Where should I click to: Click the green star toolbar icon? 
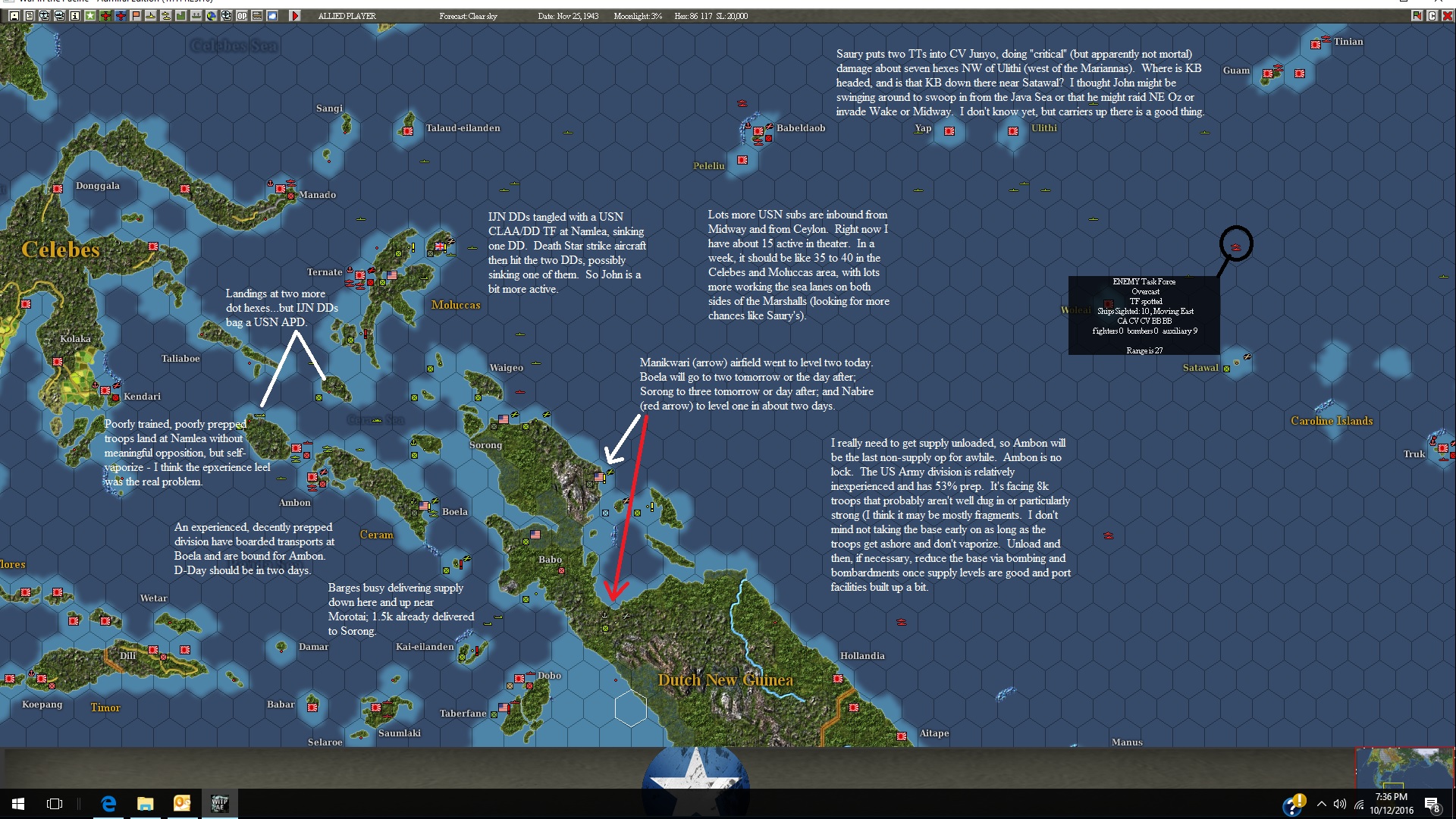click(90, 16)
